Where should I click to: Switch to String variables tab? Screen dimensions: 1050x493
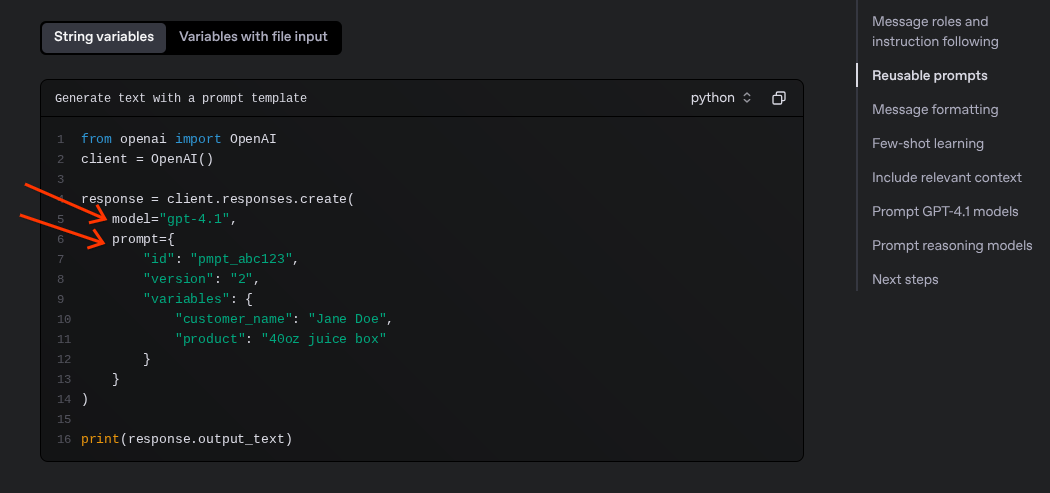104,37
